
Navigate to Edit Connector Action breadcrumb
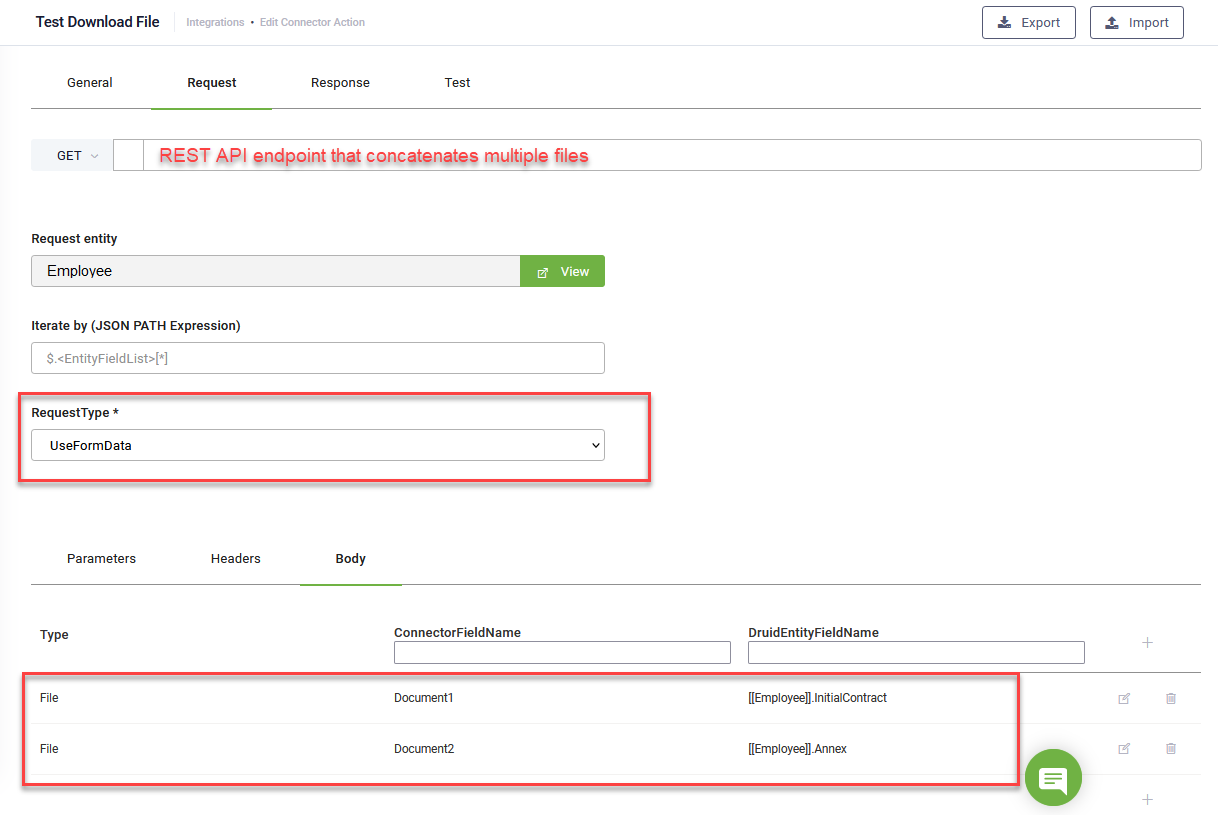312,22
